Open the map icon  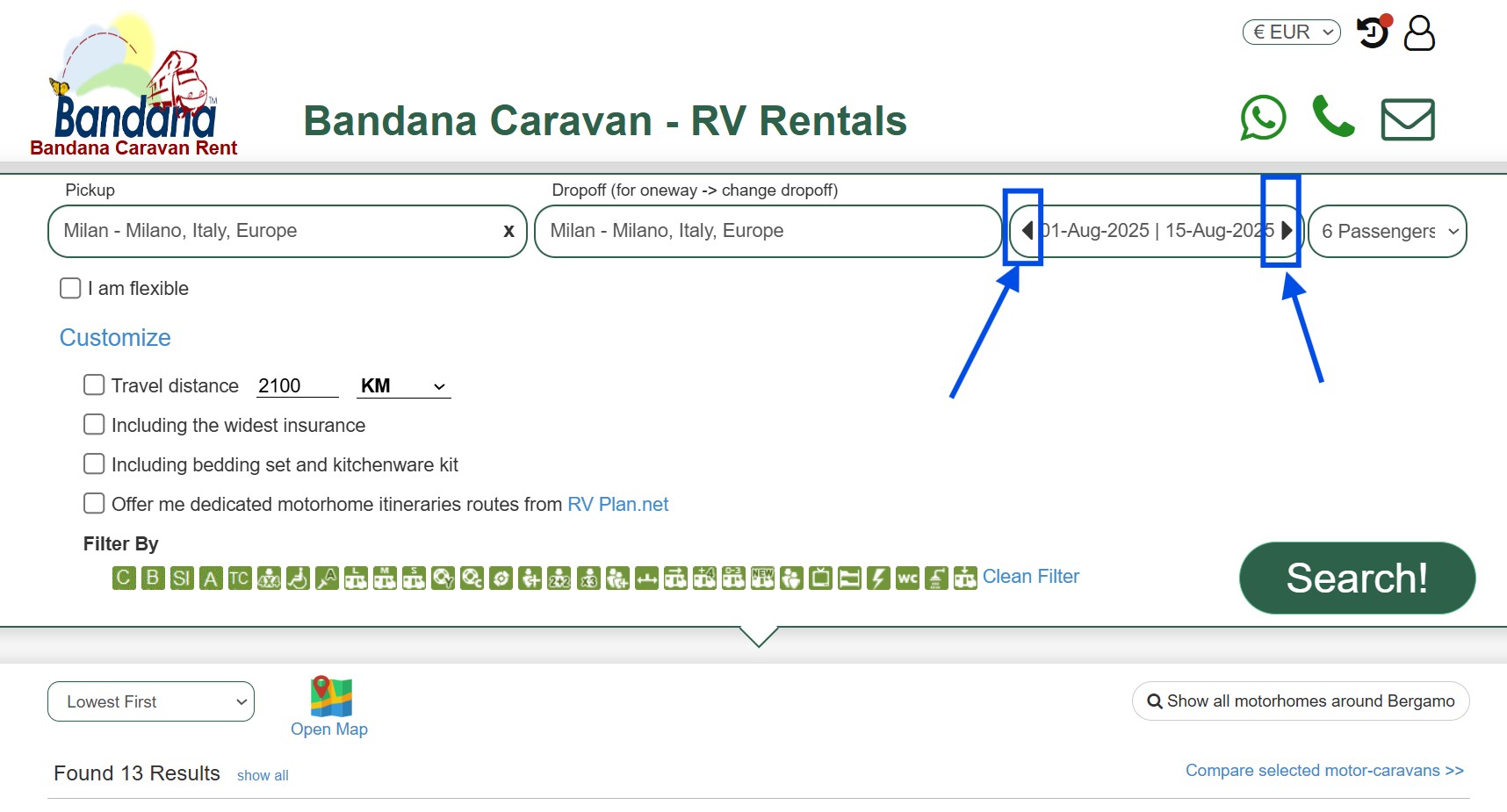(x=330, y=697)
